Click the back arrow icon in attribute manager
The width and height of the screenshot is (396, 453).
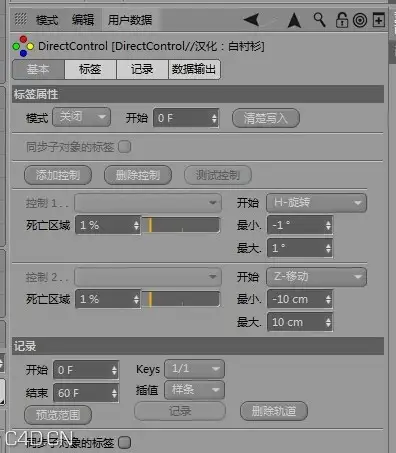252,20
